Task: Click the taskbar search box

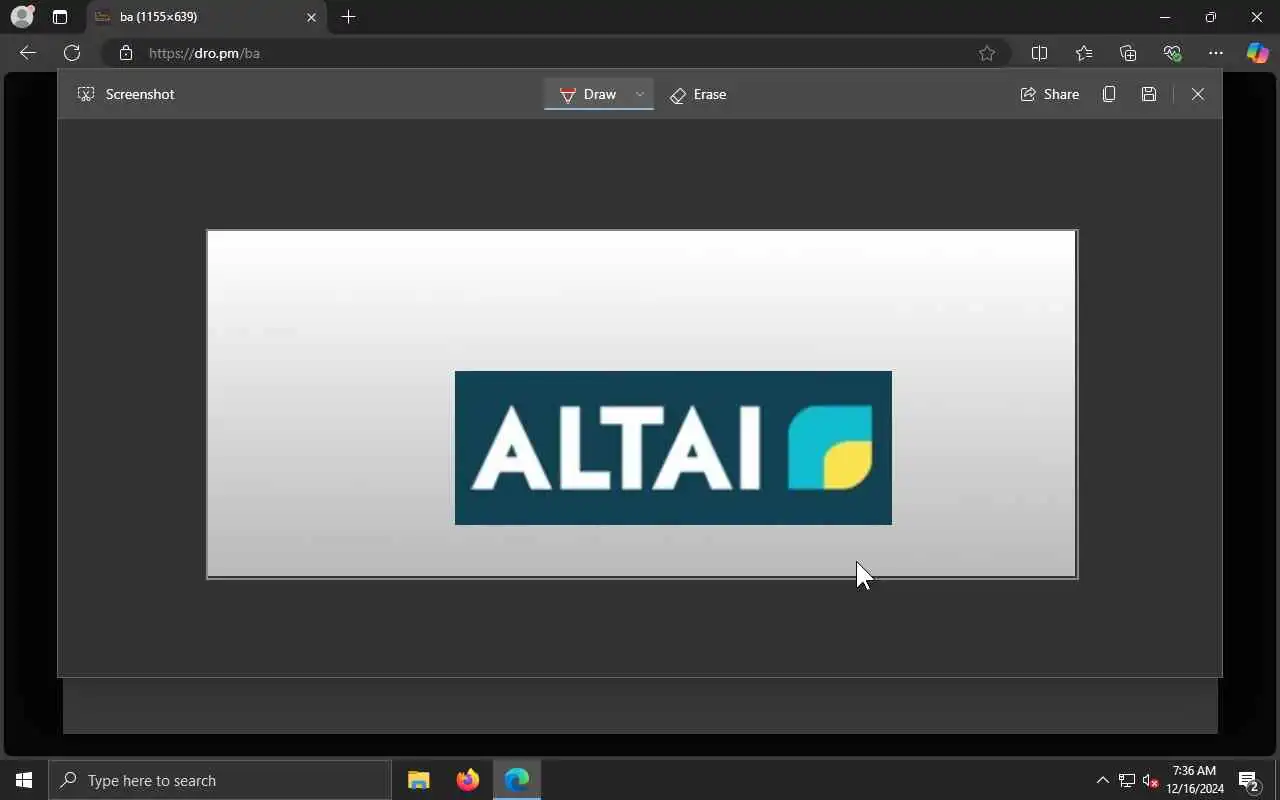Action: pos(220,780)
